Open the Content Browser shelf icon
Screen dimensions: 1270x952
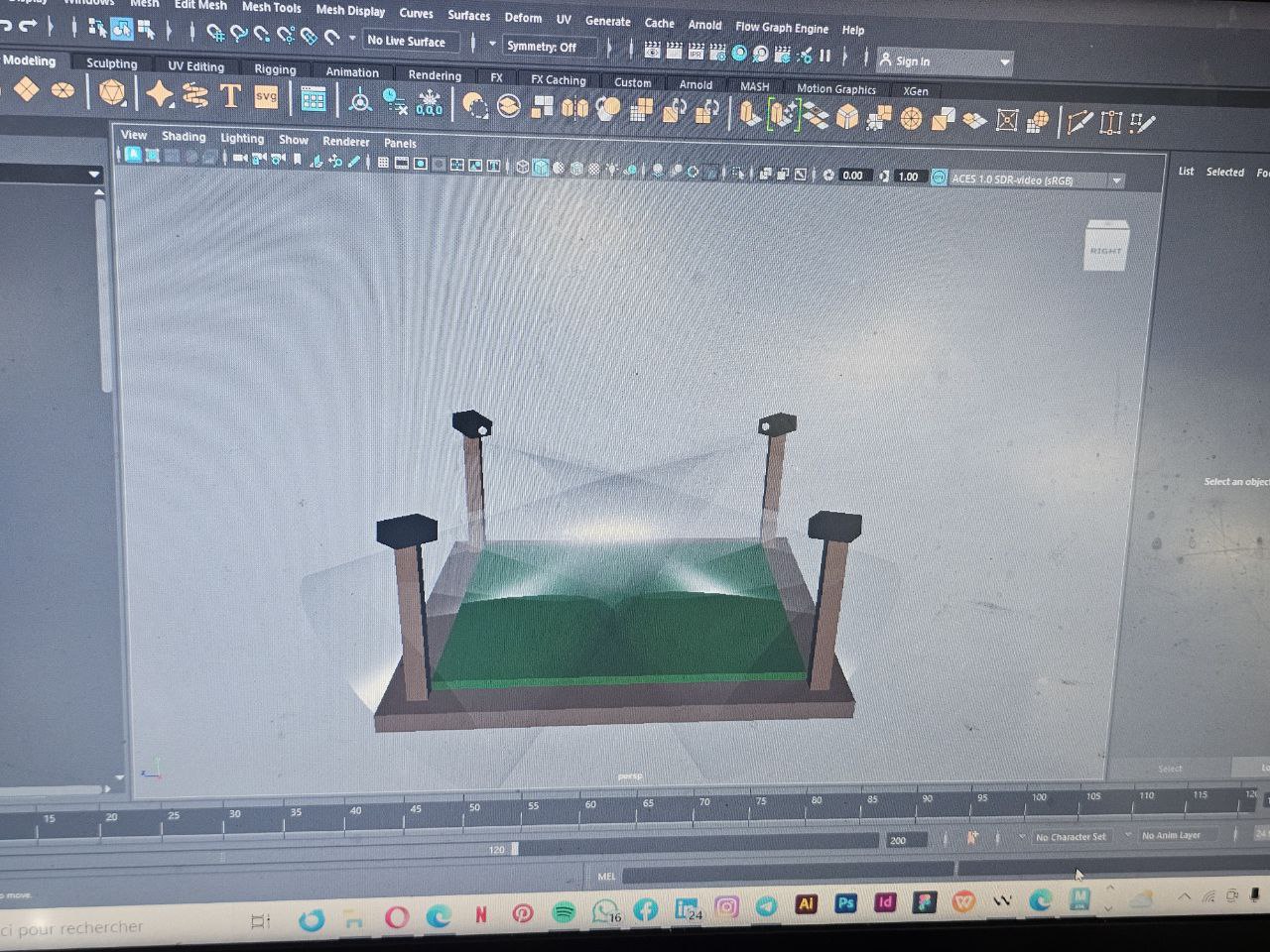(314, 98)
